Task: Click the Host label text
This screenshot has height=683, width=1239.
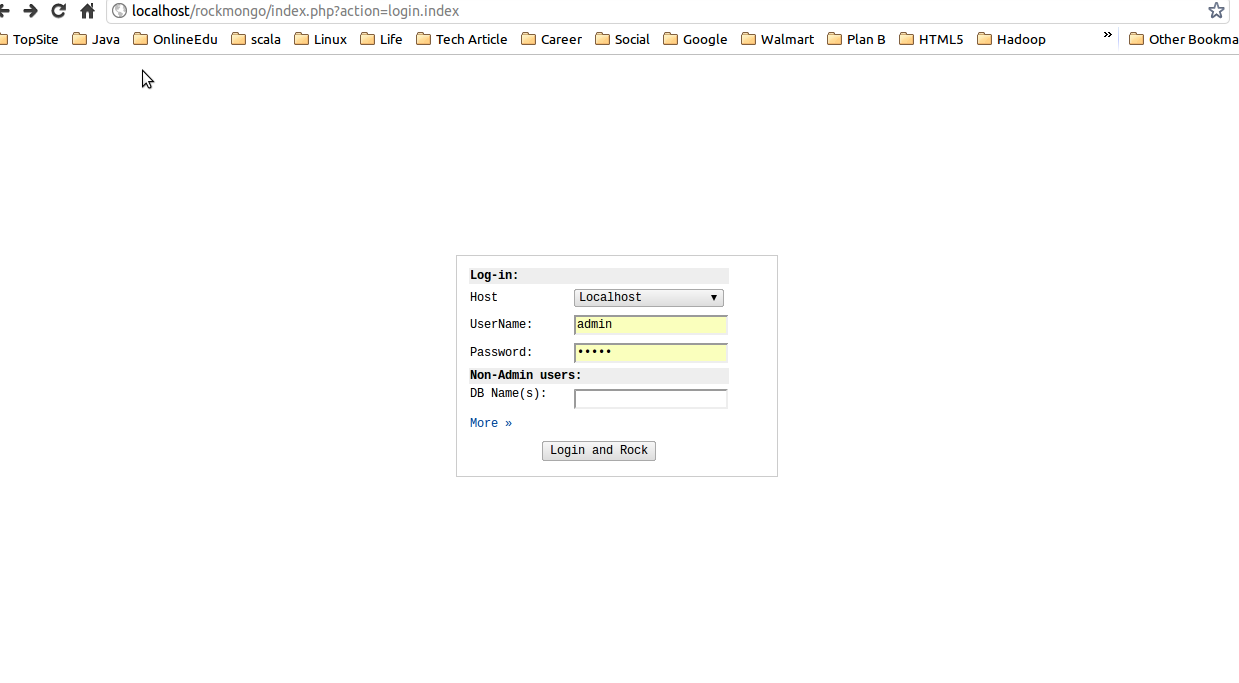Action: click(484, 297)
